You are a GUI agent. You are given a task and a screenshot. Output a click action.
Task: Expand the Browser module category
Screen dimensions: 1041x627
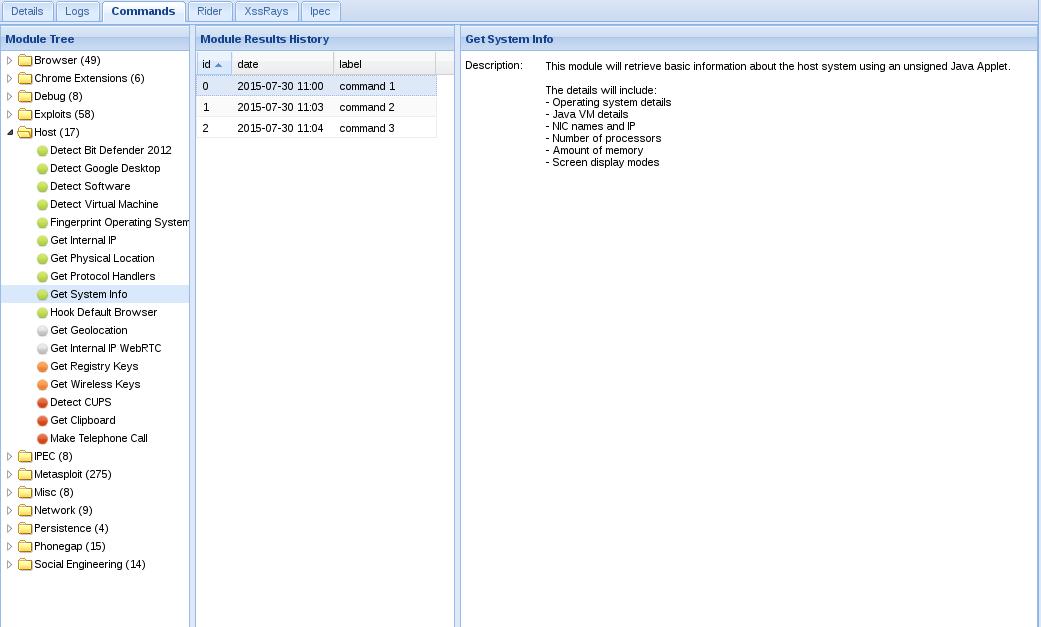(9, 60)
